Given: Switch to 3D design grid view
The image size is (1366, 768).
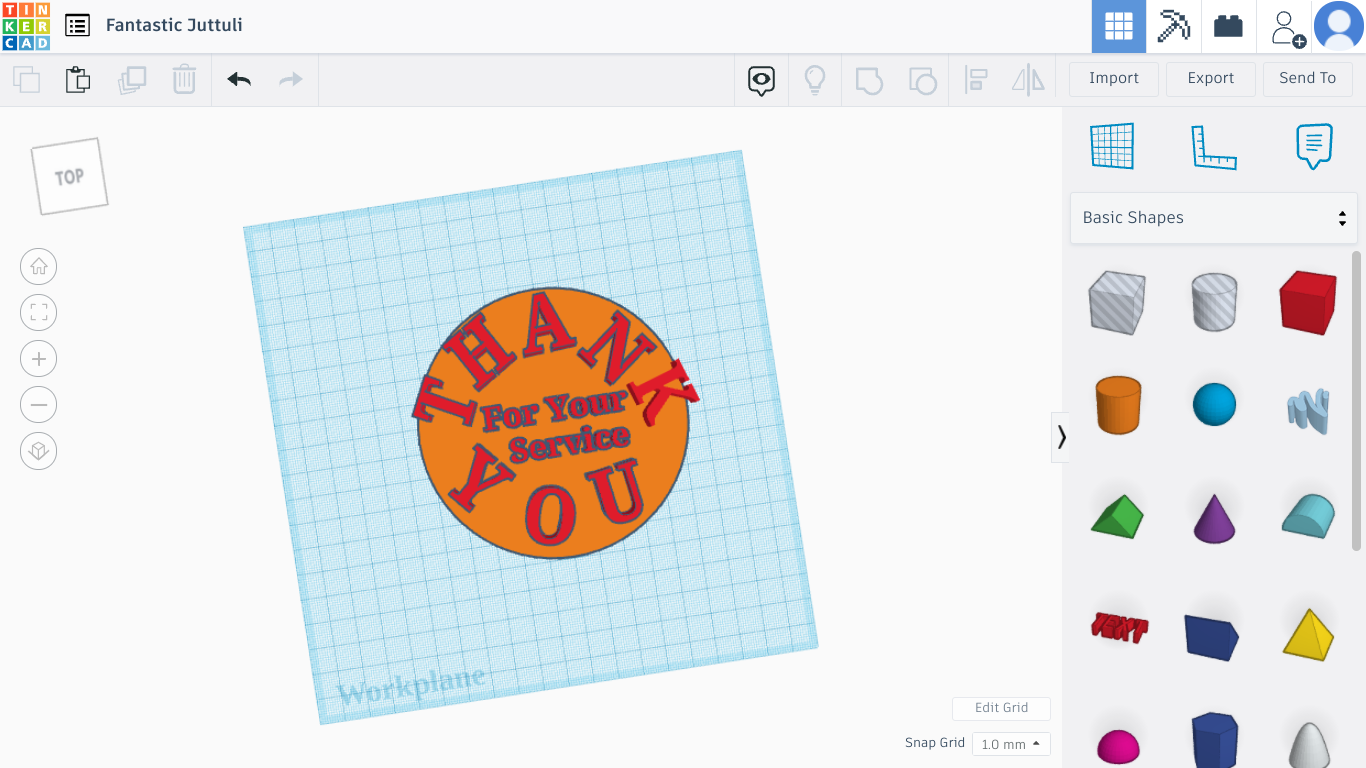Looking at the screenshot, I should coord(1118,26).
